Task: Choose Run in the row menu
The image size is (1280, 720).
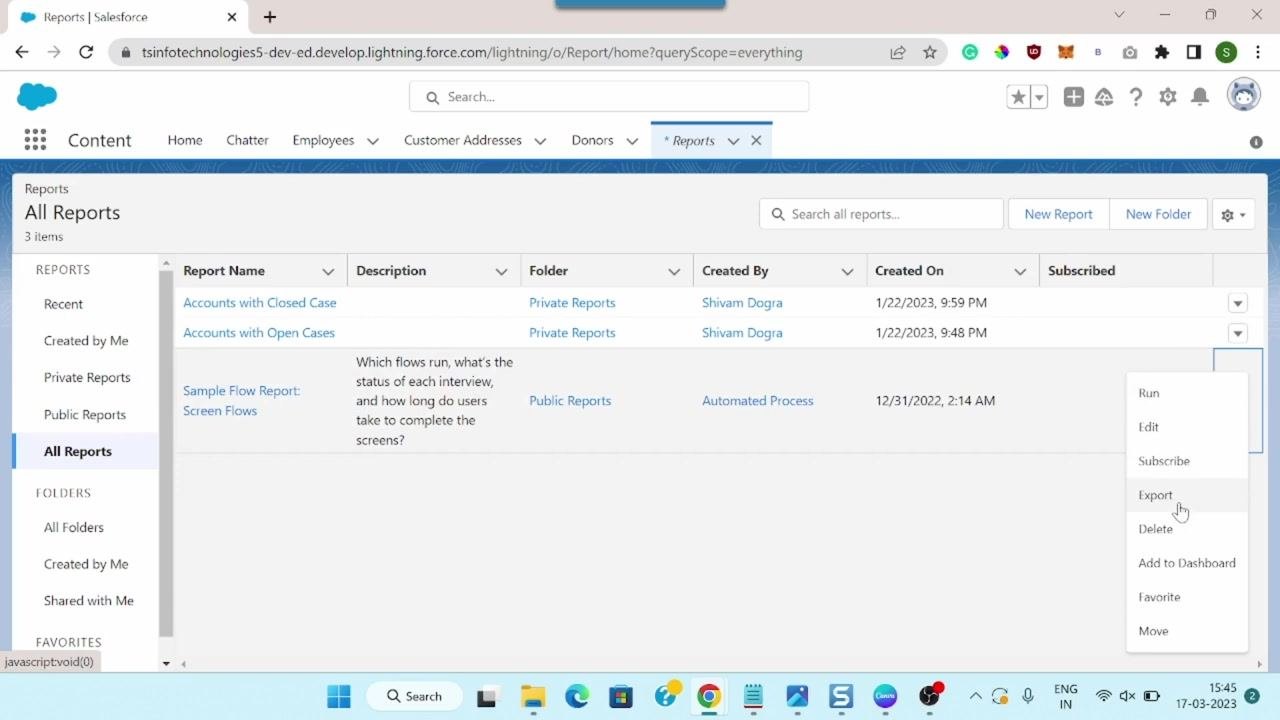Action: click(x=1187, y=393)
